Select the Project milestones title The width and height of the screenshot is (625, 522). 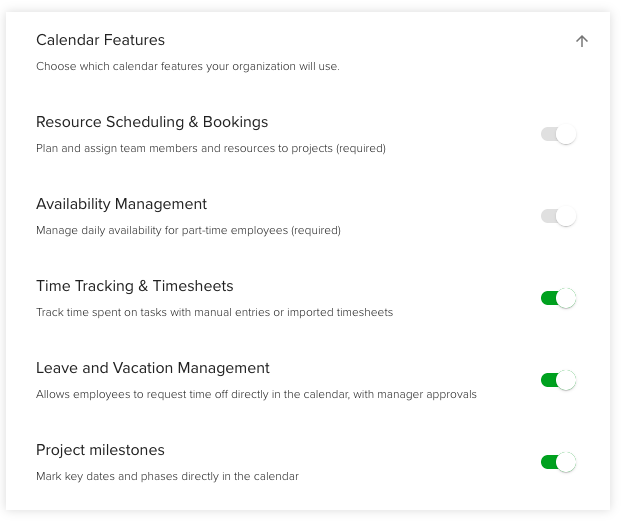click(x=100, y=450)
